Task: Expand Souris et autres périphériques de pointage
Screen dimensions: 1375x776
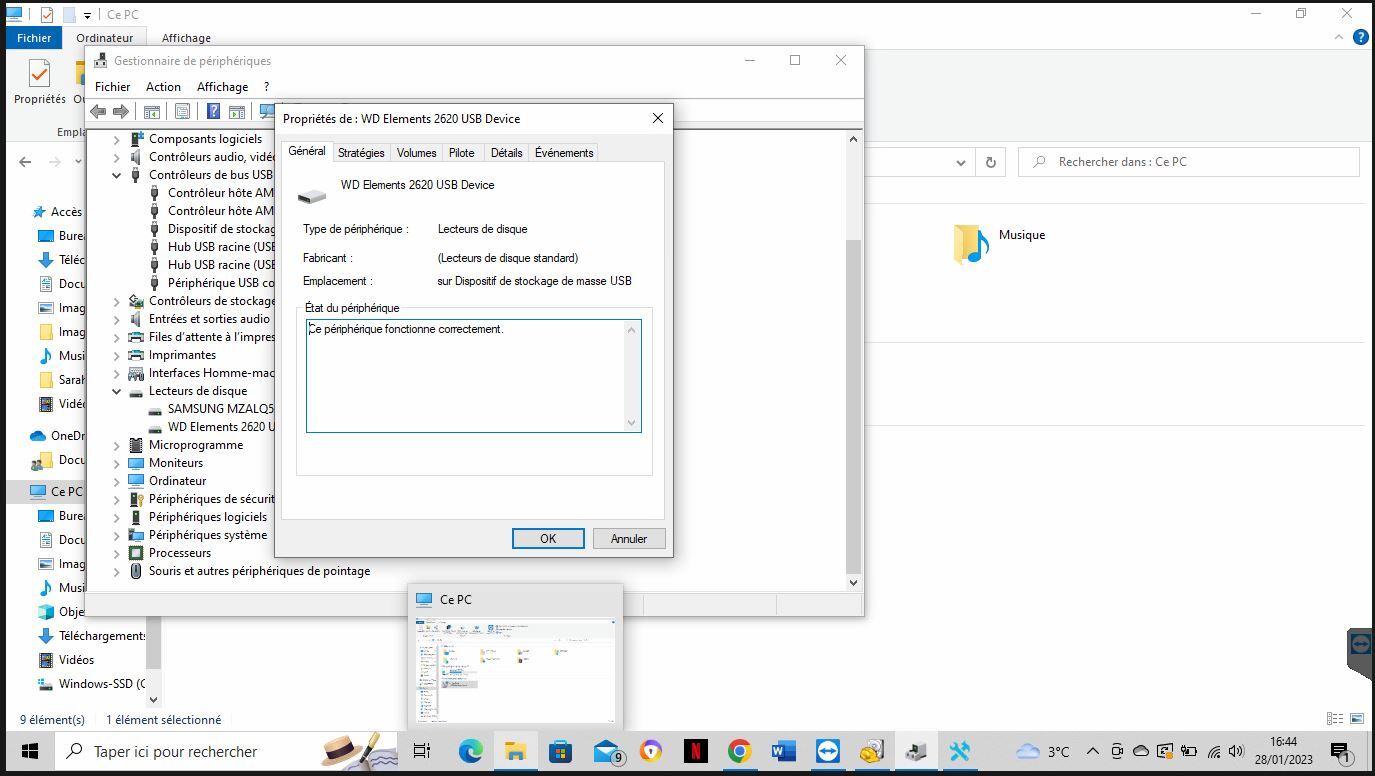Action: pyautogui.click(x=117, y=571)
